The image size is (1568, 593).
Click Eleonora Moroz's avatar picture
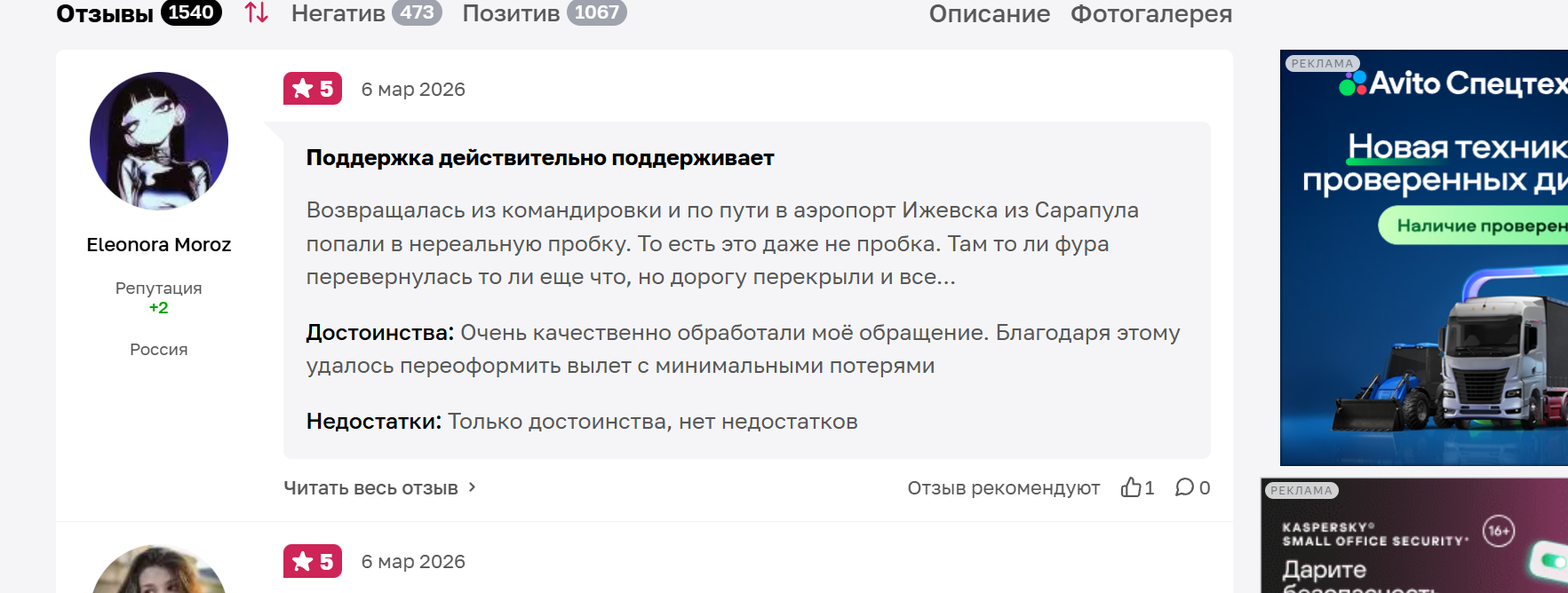(159, 141)
